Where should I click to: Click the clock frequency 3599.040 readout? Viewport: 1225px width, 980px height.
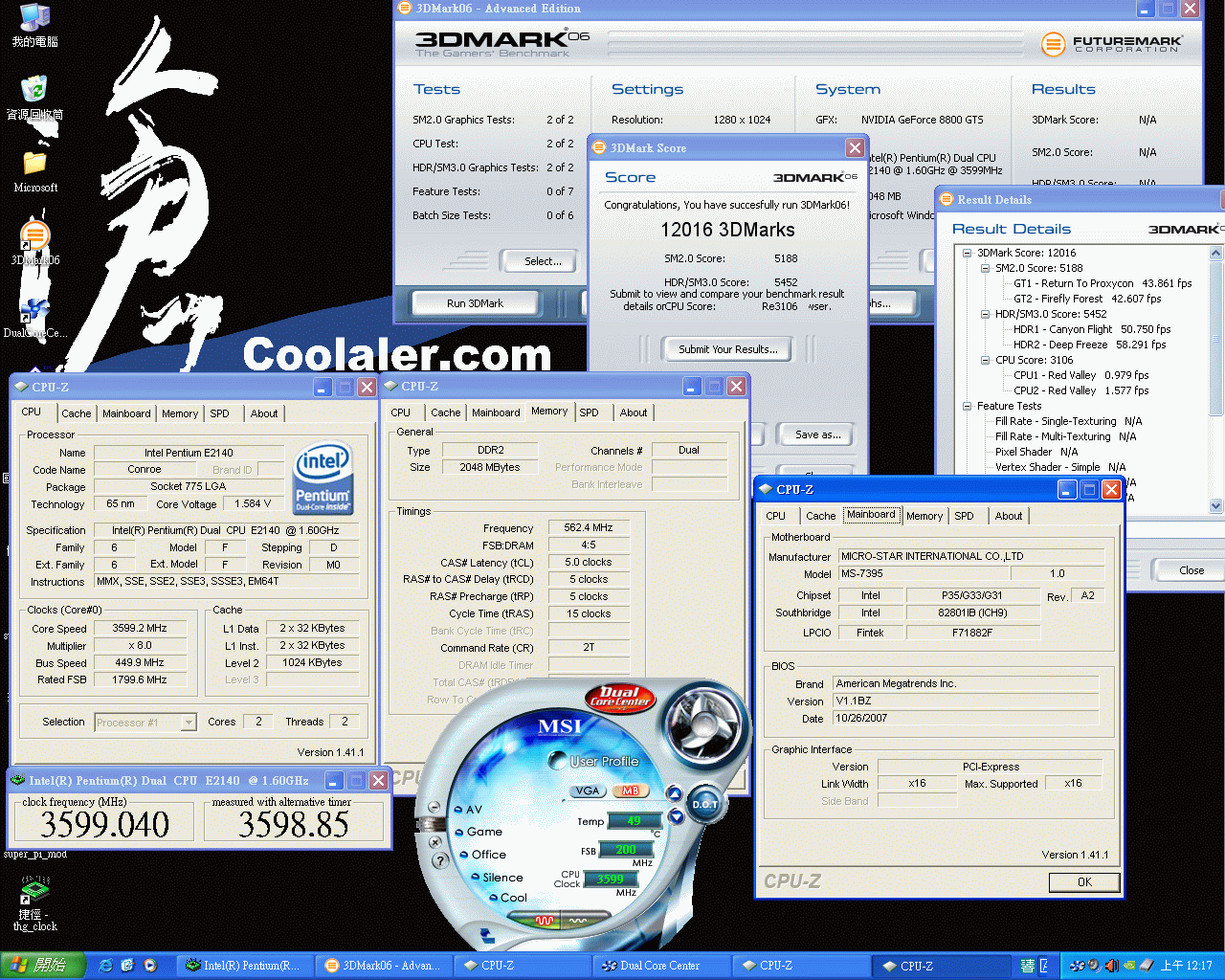click(x=104, y=824)
